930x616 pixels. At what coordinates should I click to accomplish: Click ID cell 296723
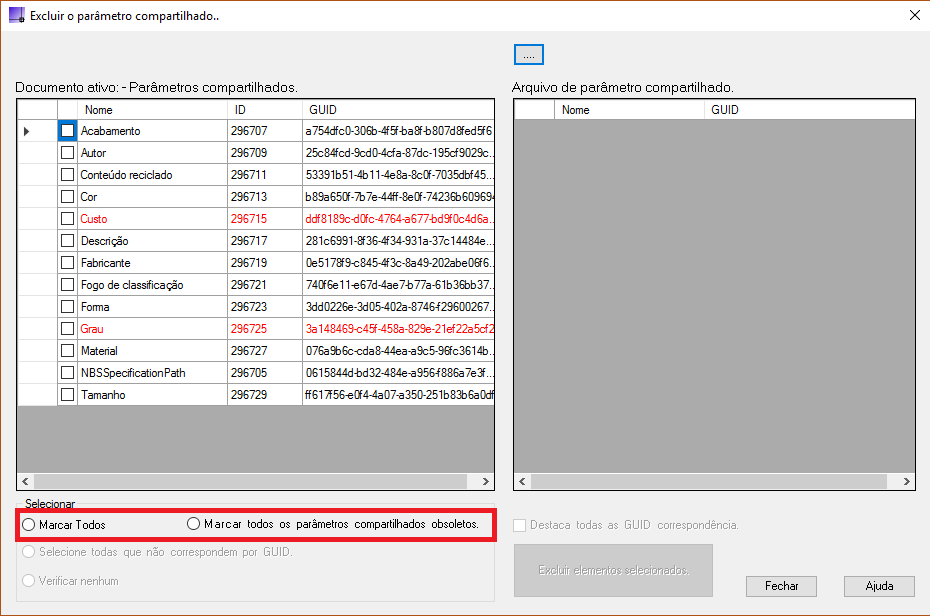tap(265, 307)
